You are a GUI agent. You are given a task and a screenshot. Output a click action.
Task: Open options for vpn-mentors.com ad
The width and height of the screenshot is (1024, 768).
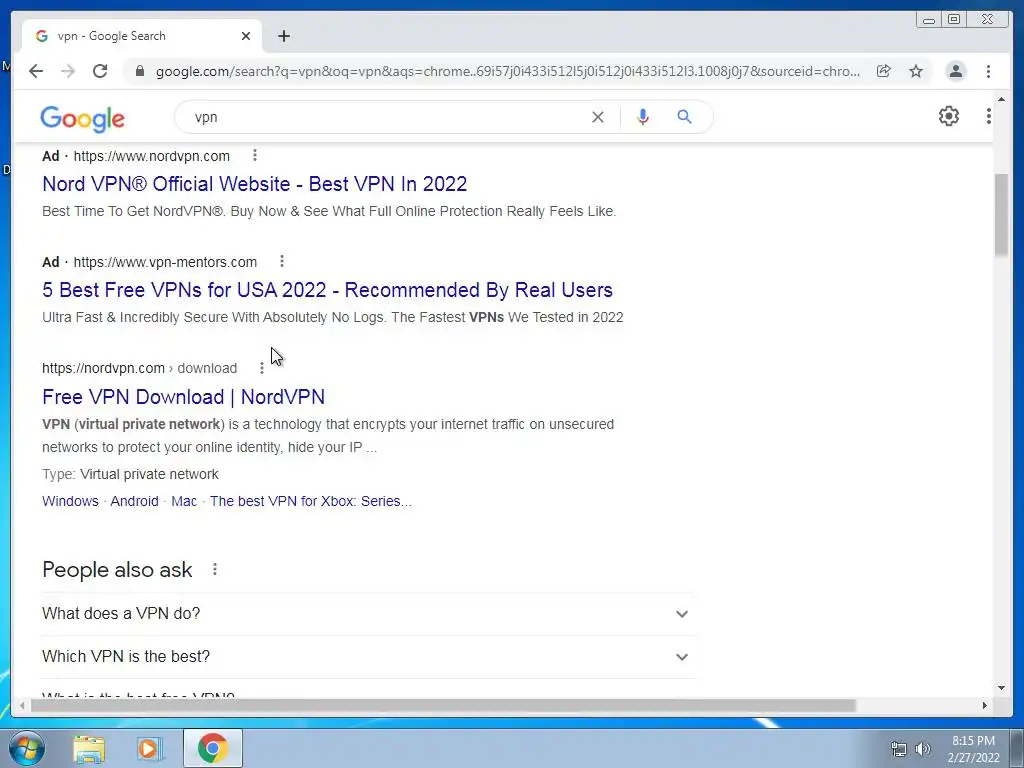(281, 261)
